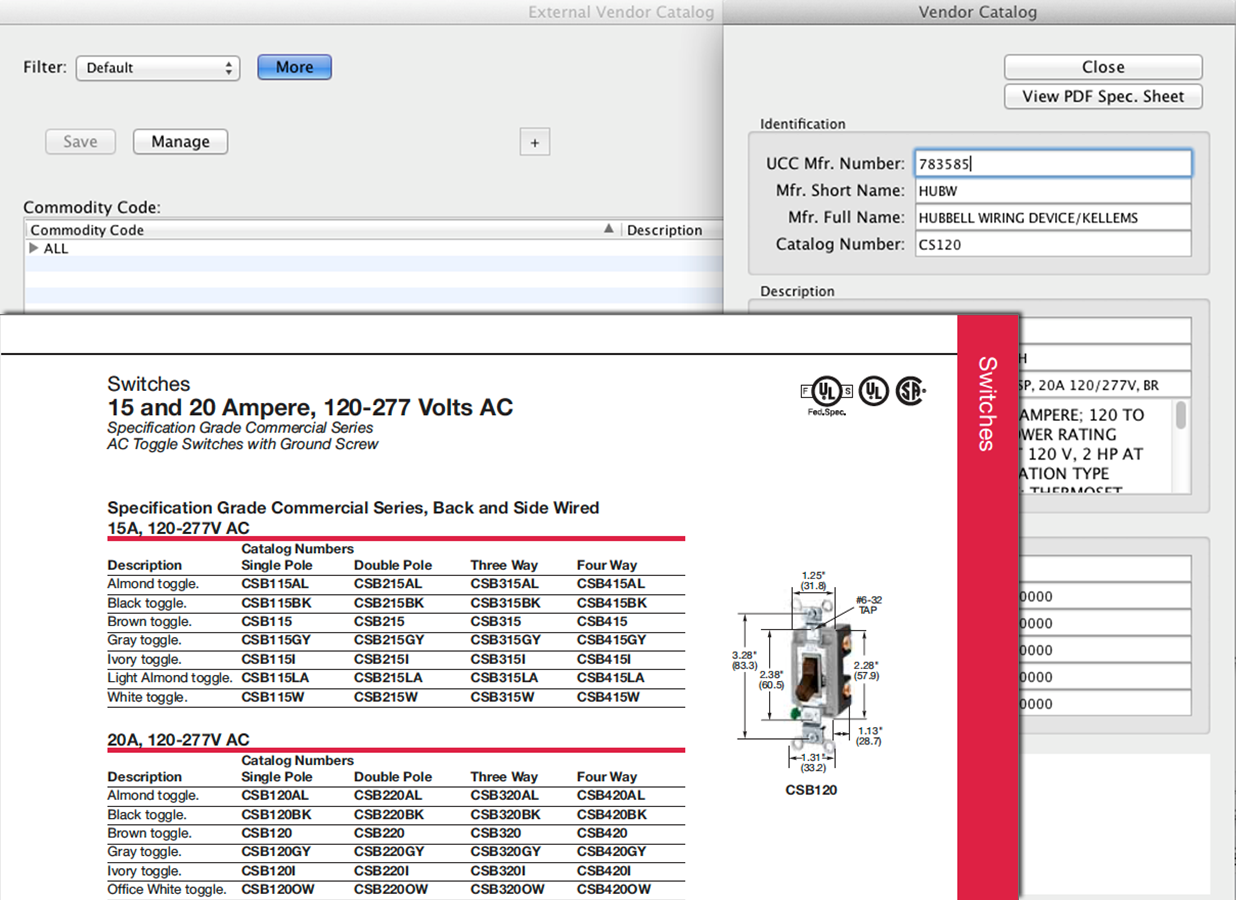The image size is (1236, 900).
Task: Click the UCC Mfr. Number field
Action: (1052, 162)
